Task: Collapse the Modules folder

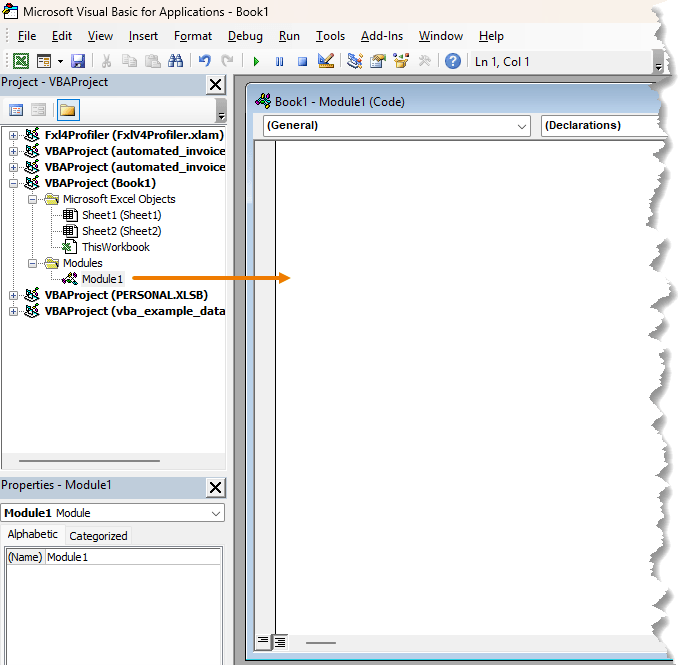Action: pos(32,263)
